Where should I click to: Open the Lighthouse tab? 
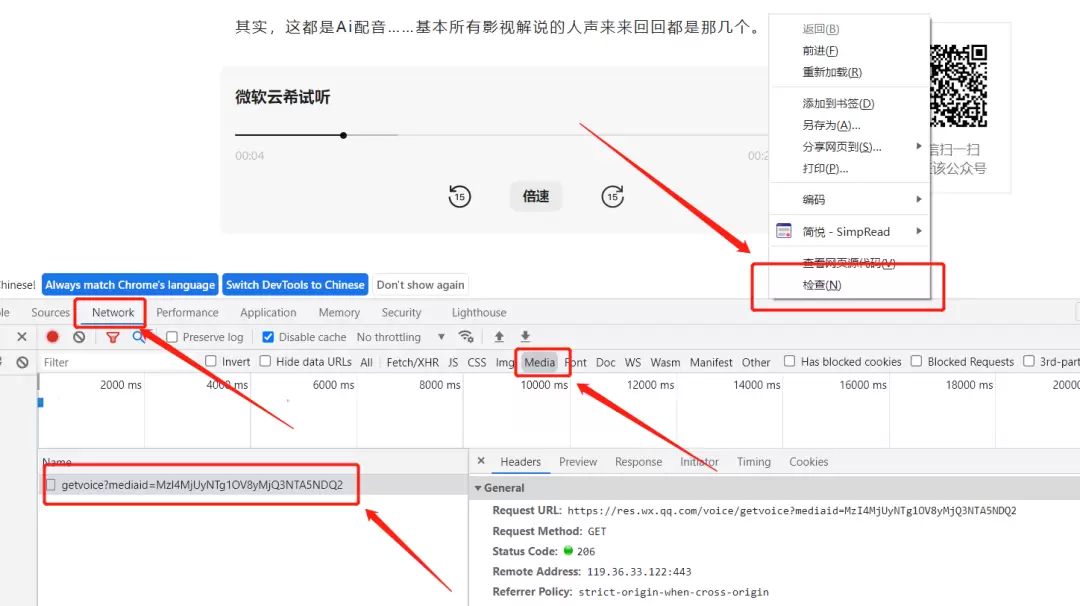tap(479, 312)
